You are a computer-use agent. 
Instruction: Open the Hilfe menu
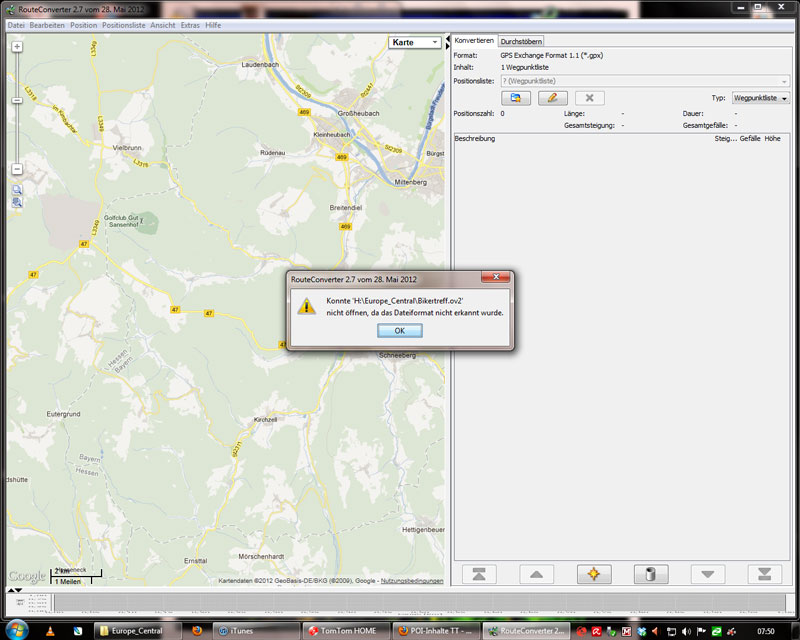coord(213,25)
